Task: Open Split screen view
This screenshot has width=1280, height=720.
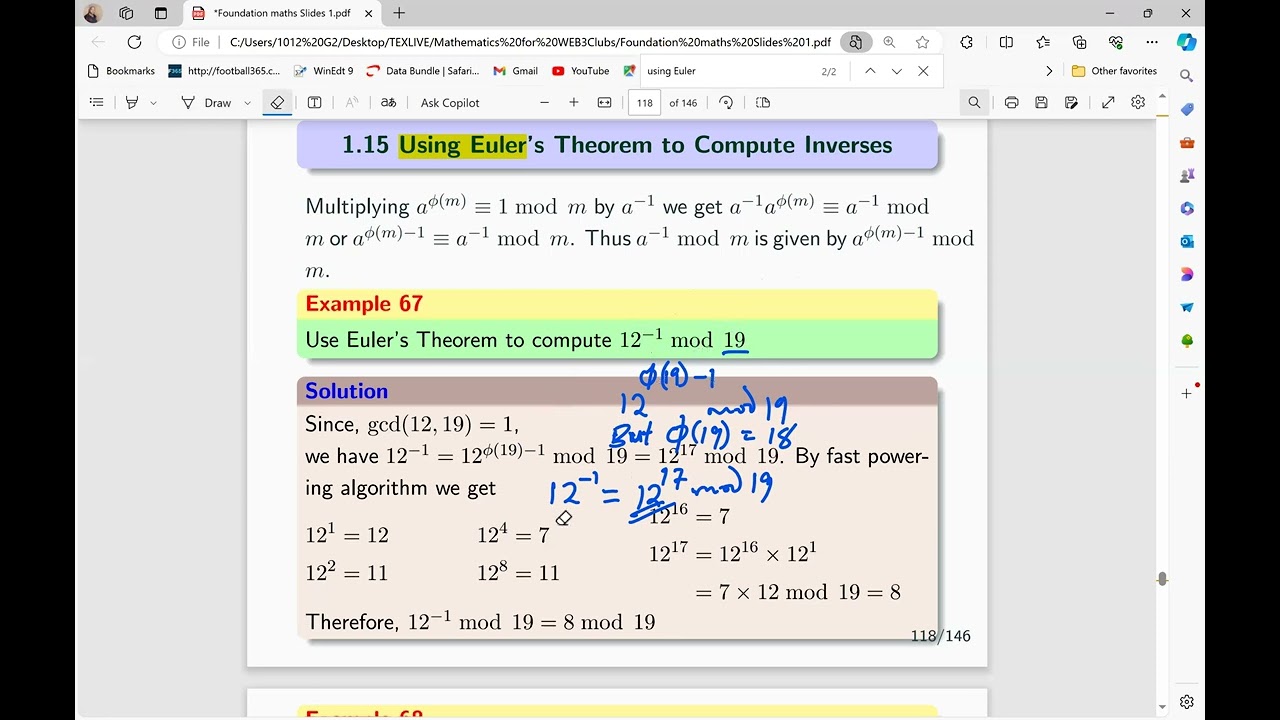Action: coord(1006,42)
